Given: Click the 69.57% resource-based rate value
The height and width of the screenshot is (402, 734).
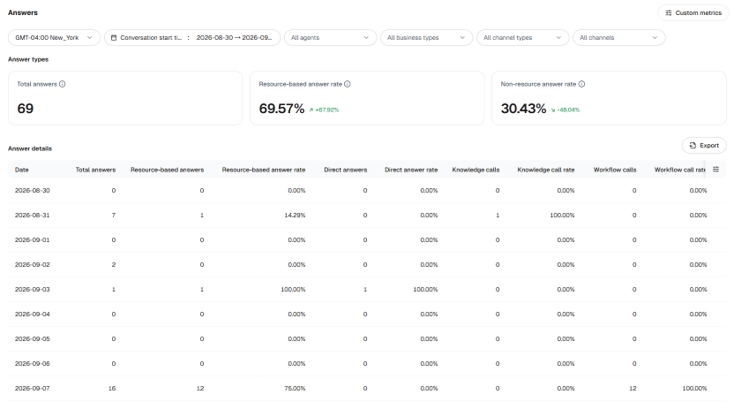Looking at the screenshot, I should pyautogui.click(x=281, y=109).
